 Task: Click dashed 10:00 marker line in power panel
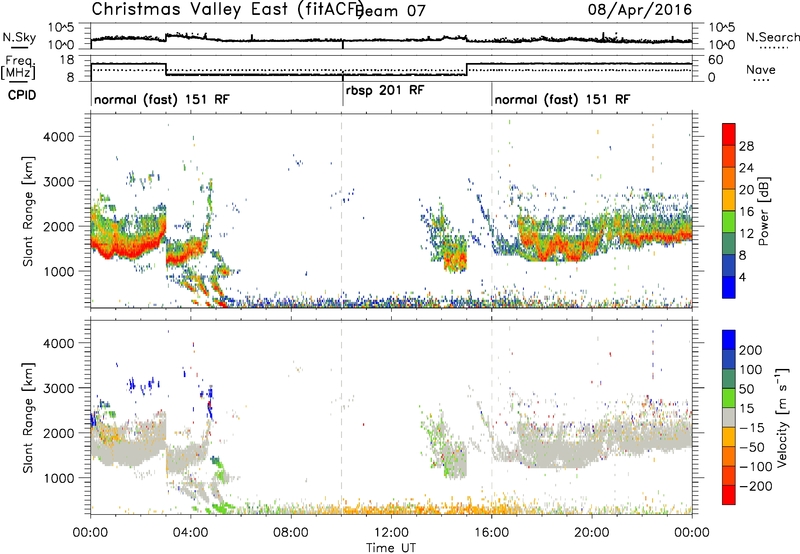[x=342, y=211]
